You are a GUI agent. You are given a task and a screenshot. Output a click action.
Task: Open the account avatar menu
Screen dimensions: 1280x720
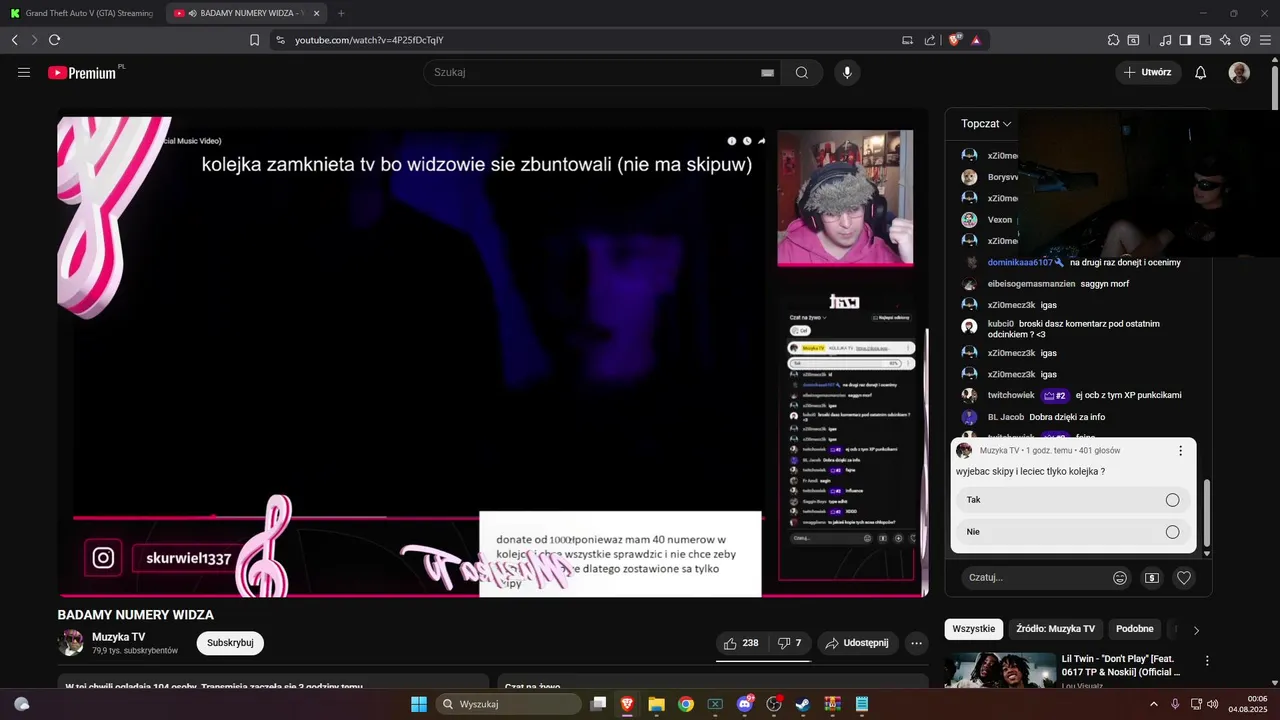point(1239,73)
